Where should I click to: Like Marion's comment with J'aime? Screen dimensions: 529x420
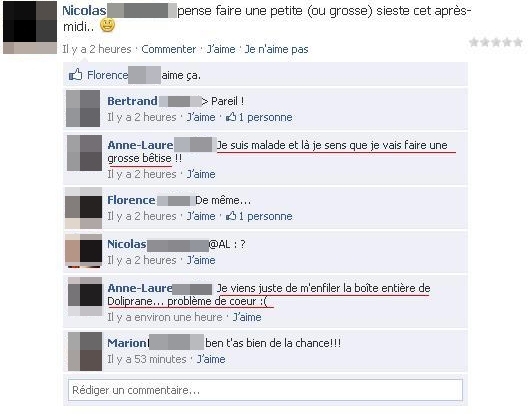click(x=211, y=359)
